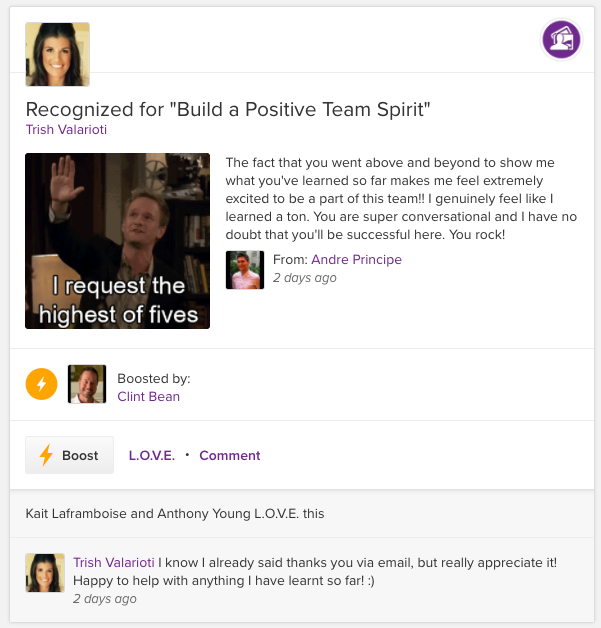Viewport: 601px width, 628px height.
Task: Open Trish Valarioti's large profile photo at top
Action: (x=57, y=54)
